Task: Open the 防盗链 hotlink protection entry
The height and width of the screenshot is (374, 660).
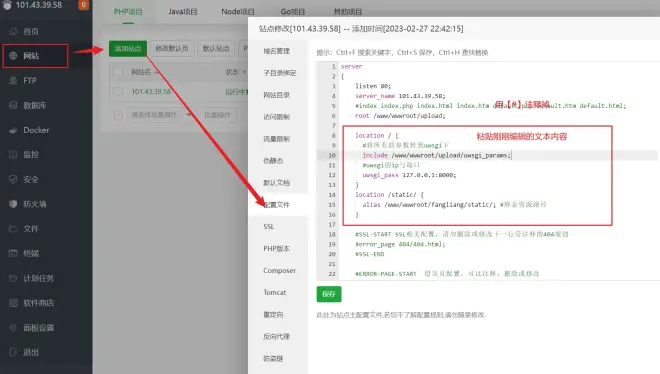Action: pyautogui.click(x=273, y=358)
